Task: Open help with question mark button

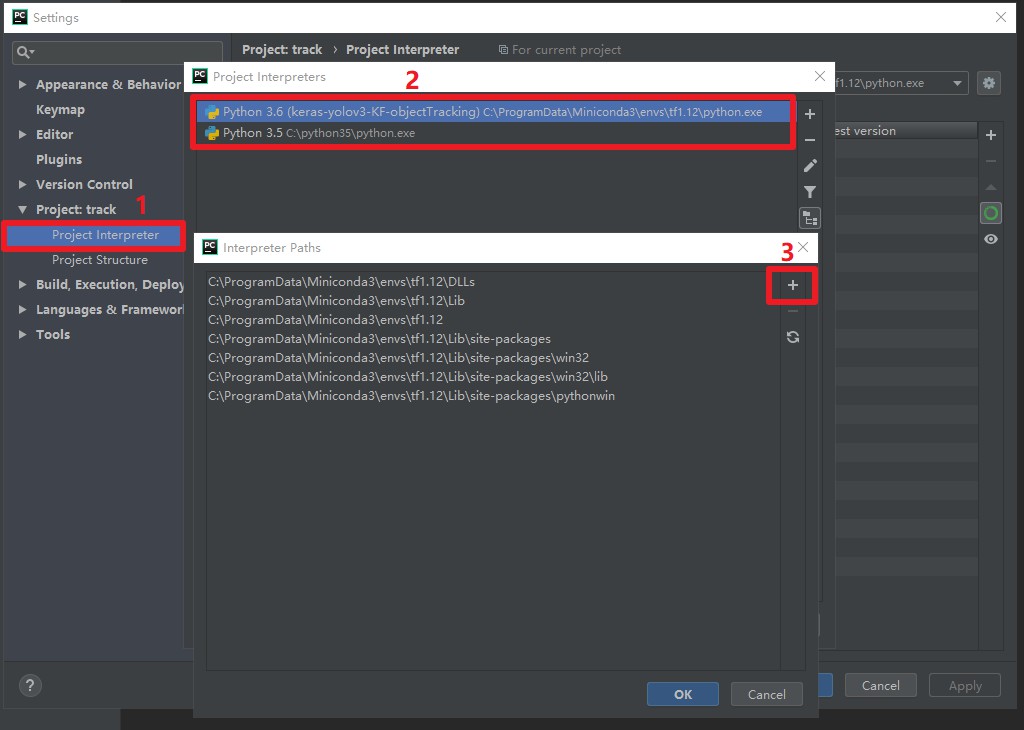Action: coord(30,685)
